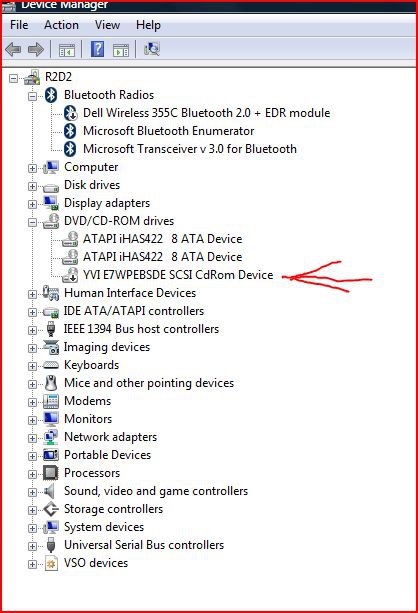This screenshot has width=418, height=613.
Task: Collapse the Bluetooth Radios node
Action: [32, 96]
